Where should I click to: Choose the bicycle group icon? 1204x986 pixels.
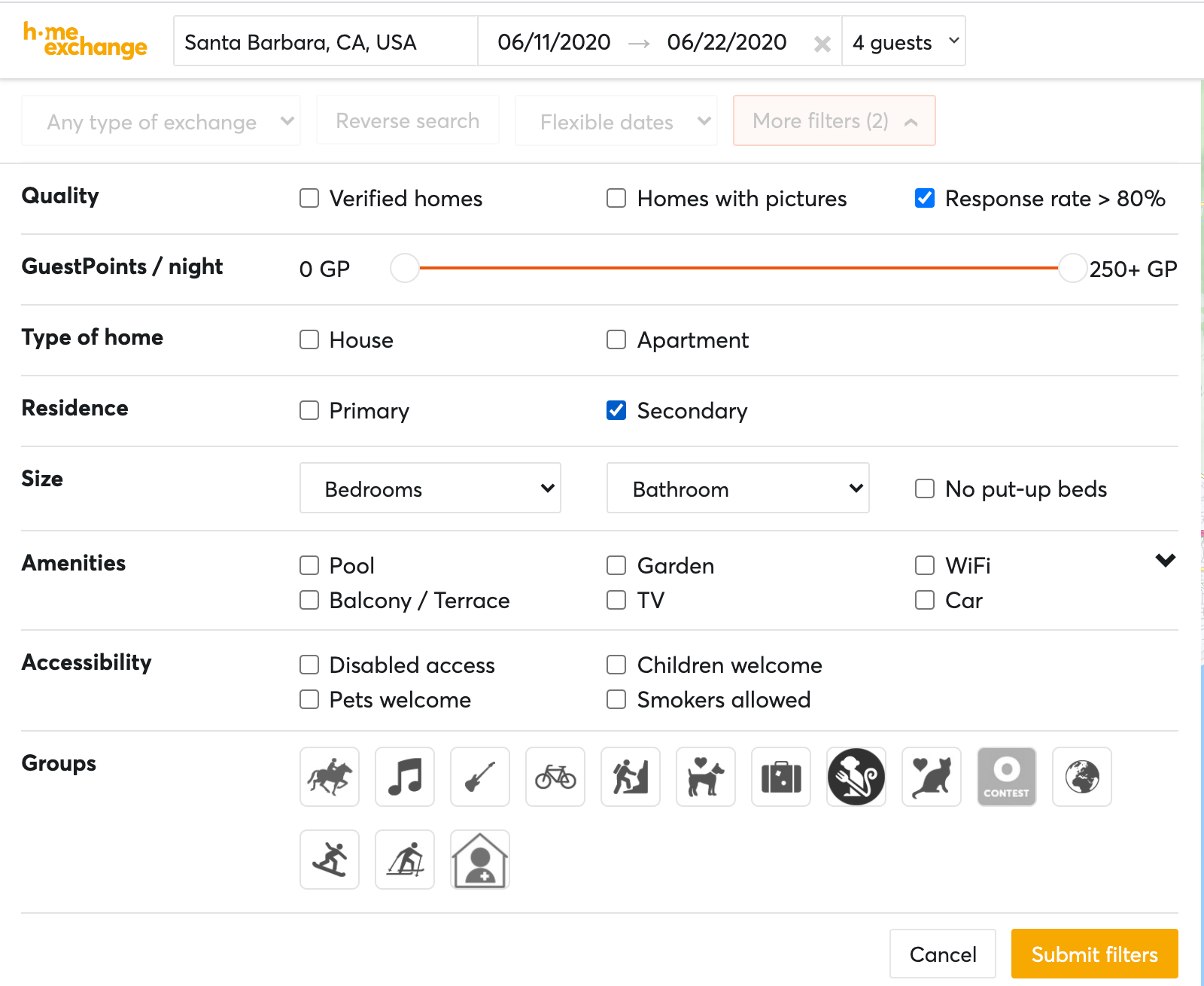(x=555, y=777)
